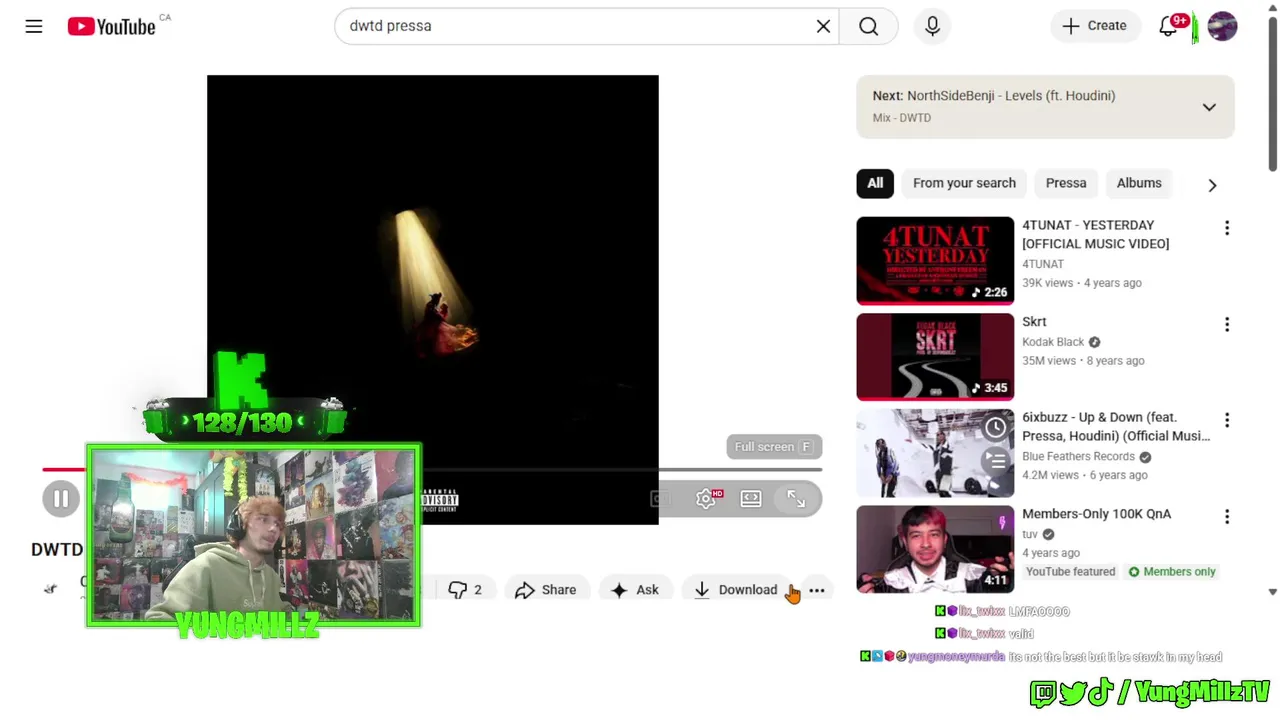Screen dimensions: 1280x720
Task: Open the 4TUNAT YESTERDAY title link
Action: (x=1095, y=234)
